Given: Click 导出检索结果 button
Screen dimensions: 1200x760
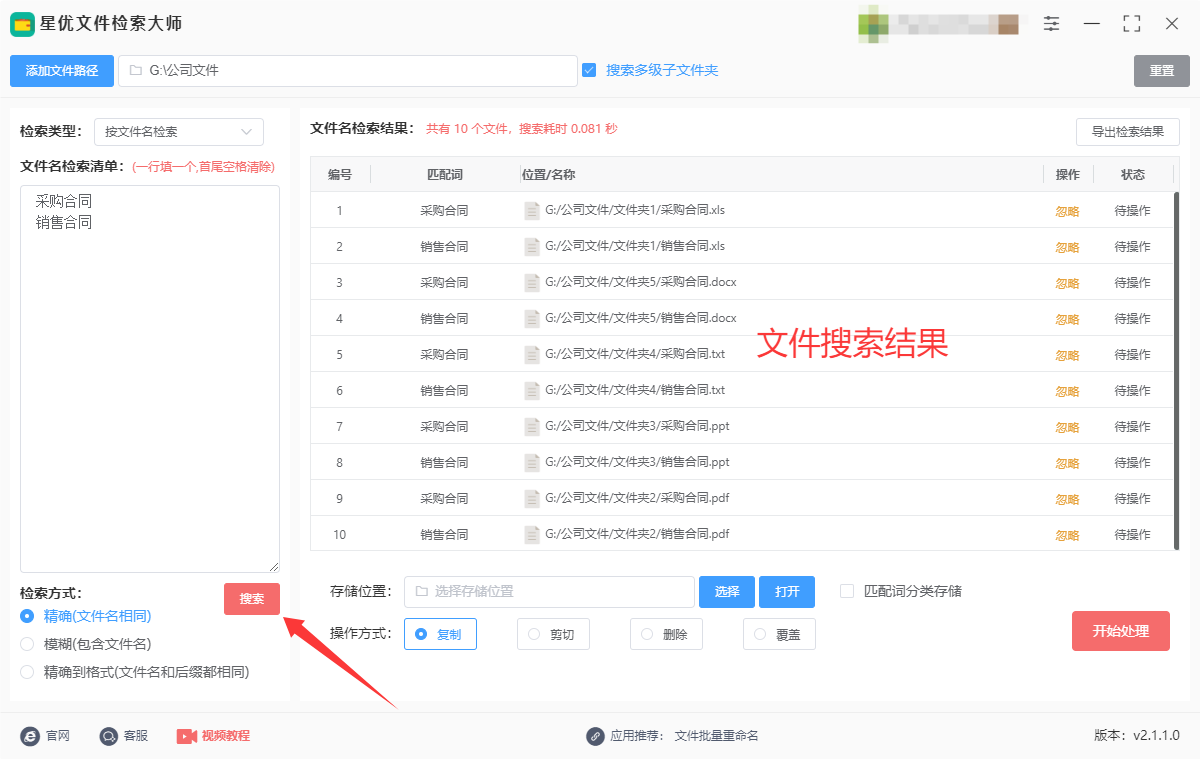Looking at the screenshot, I should pyautogui.click(x=1128, y=132).
